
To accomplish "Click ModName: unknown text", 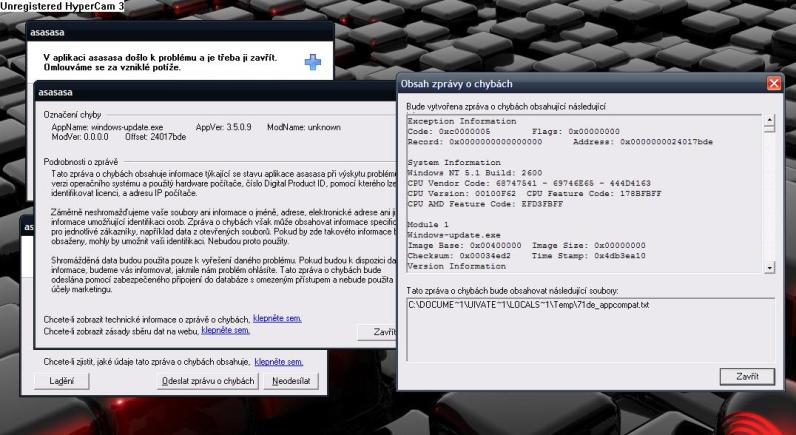I will pos(304,127).
